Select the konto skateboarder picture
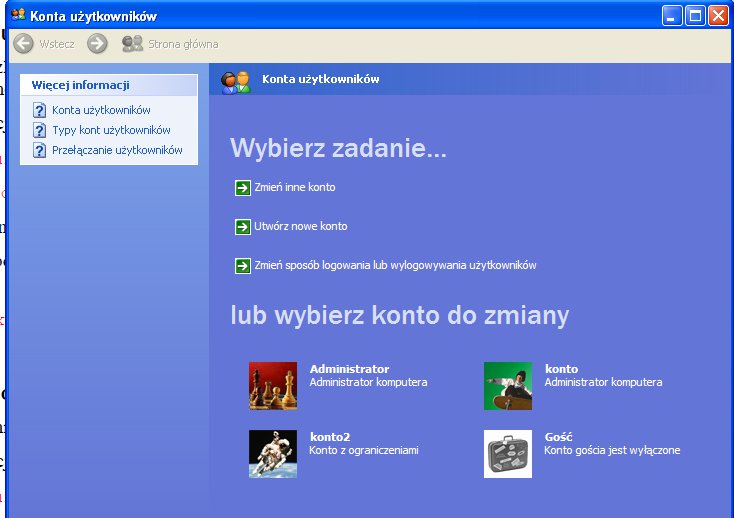 tap(508, 386)
